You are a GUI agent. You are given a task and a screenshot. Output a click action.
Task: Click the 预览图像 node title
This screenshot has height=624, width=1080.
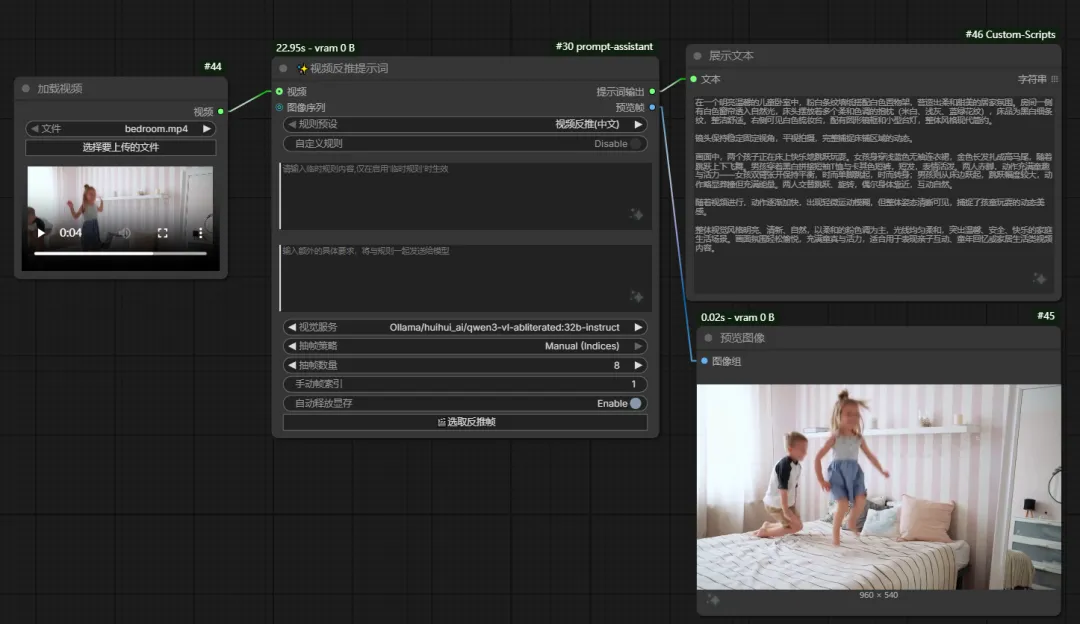[x=742, y=337]
